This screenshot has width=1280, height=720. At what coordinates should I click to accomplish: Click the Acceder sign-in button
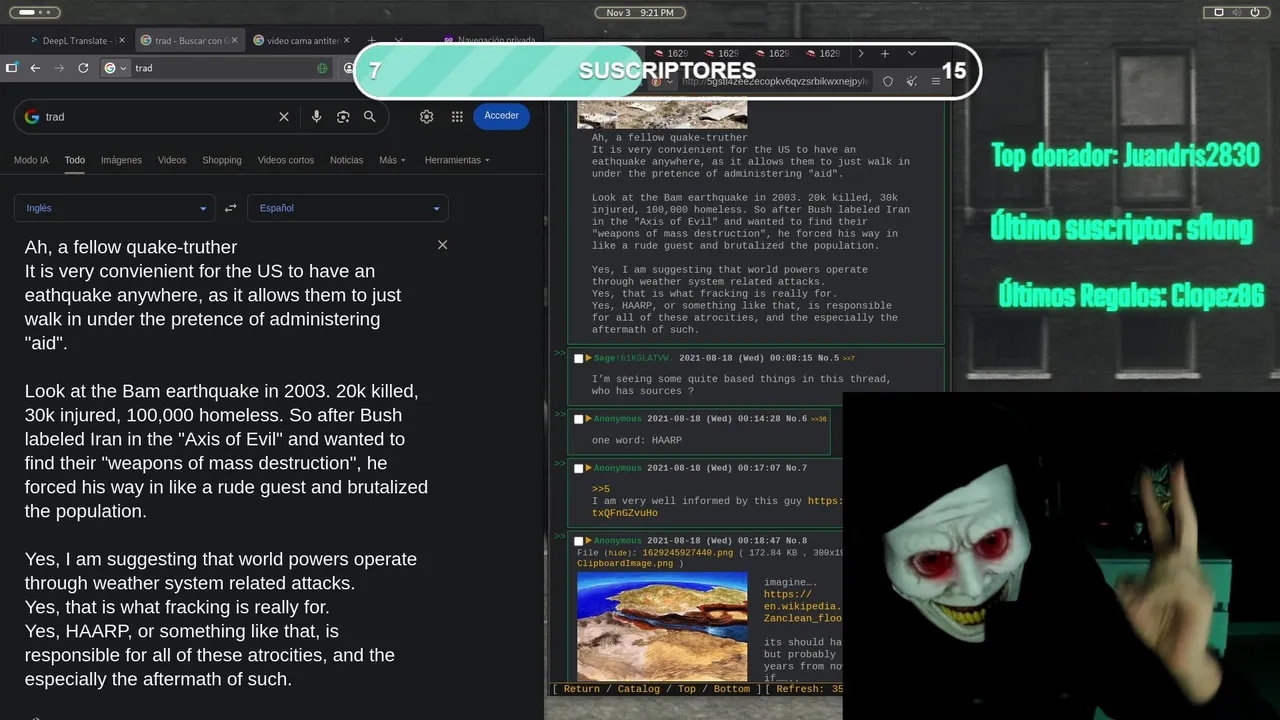point(501,116)
